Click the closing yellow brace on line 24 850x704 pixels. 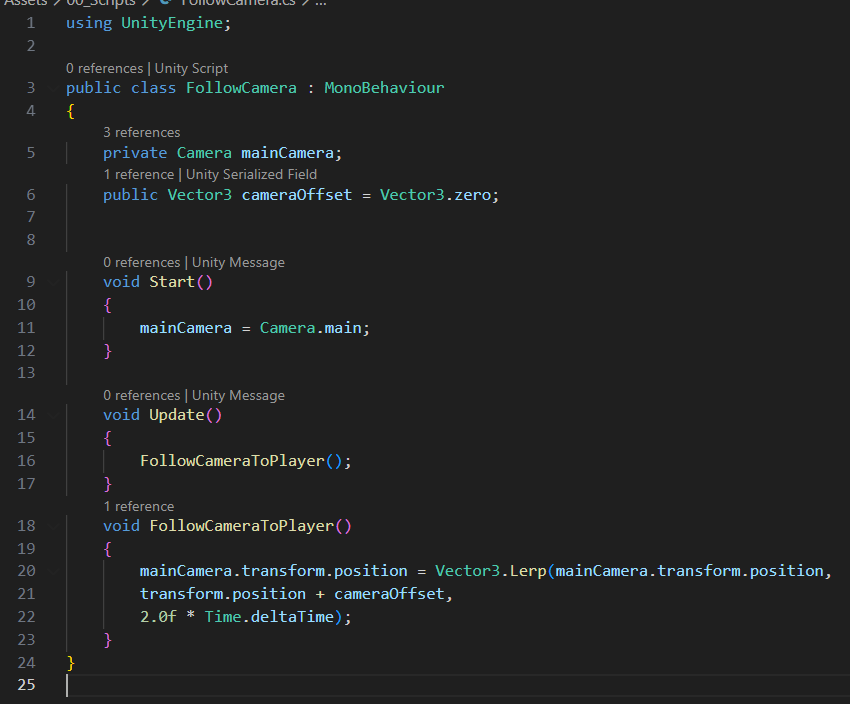click(70, 662)
